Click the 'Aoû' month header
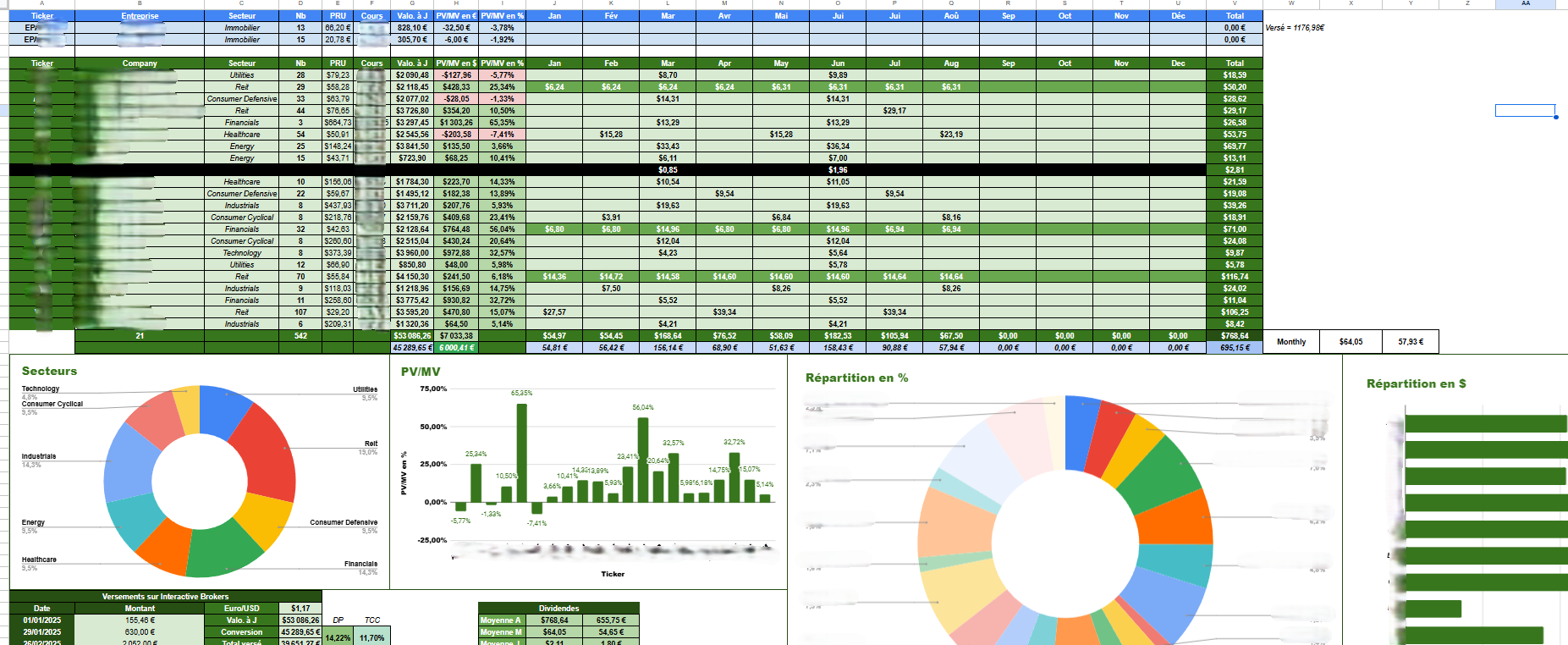This screenshot has height=645, width=1568. click(951, 16)
